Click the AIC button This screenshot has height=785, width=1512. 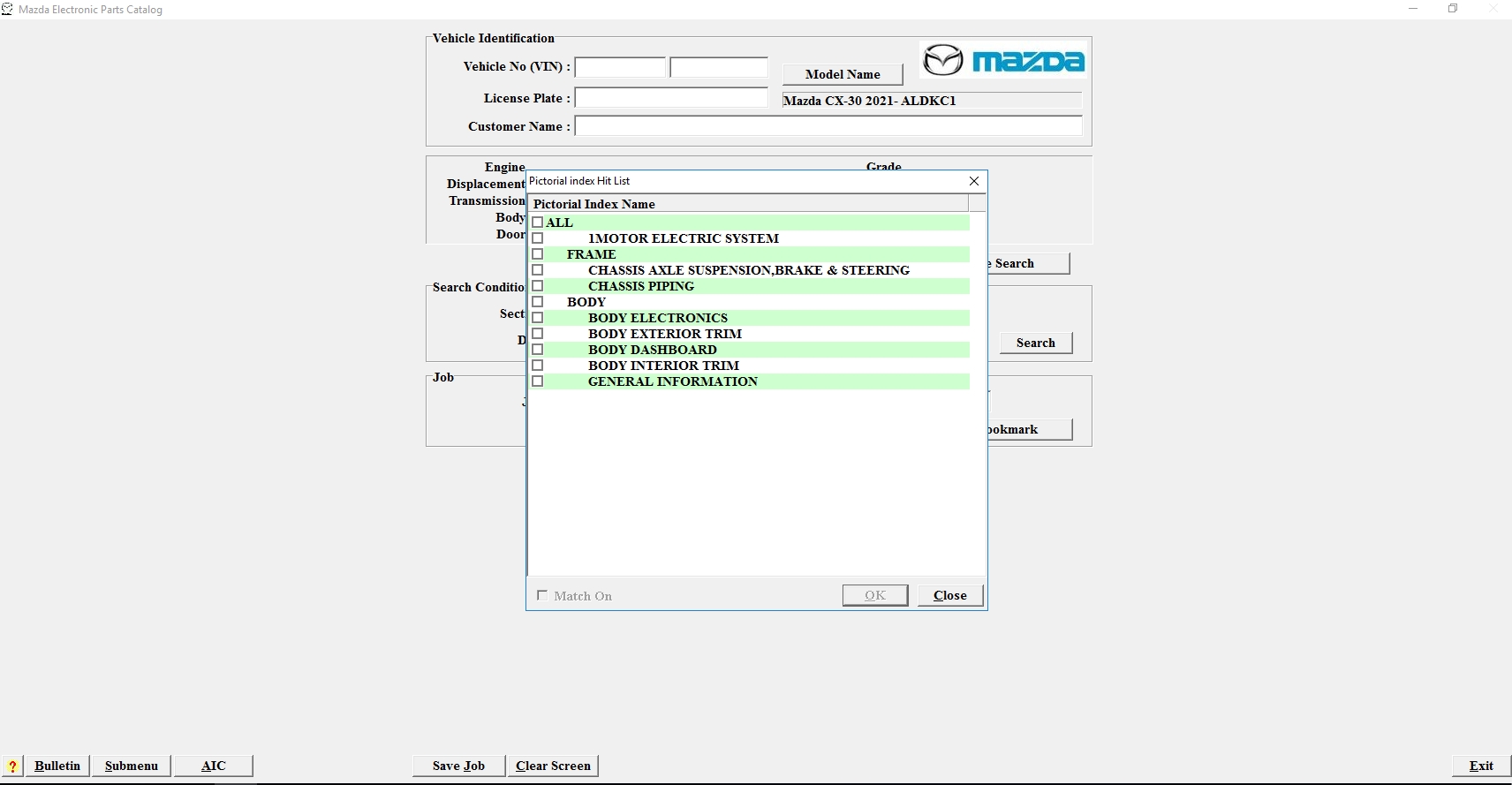[x=214, y=766]
